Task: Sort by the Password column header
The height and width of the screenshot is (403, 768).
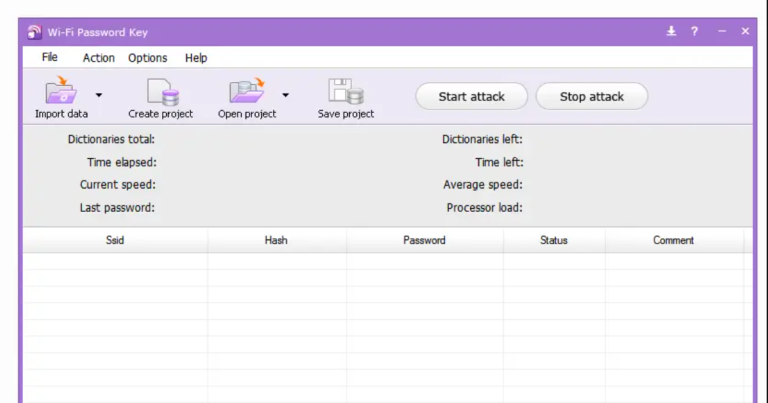Action: pos(424,240)
